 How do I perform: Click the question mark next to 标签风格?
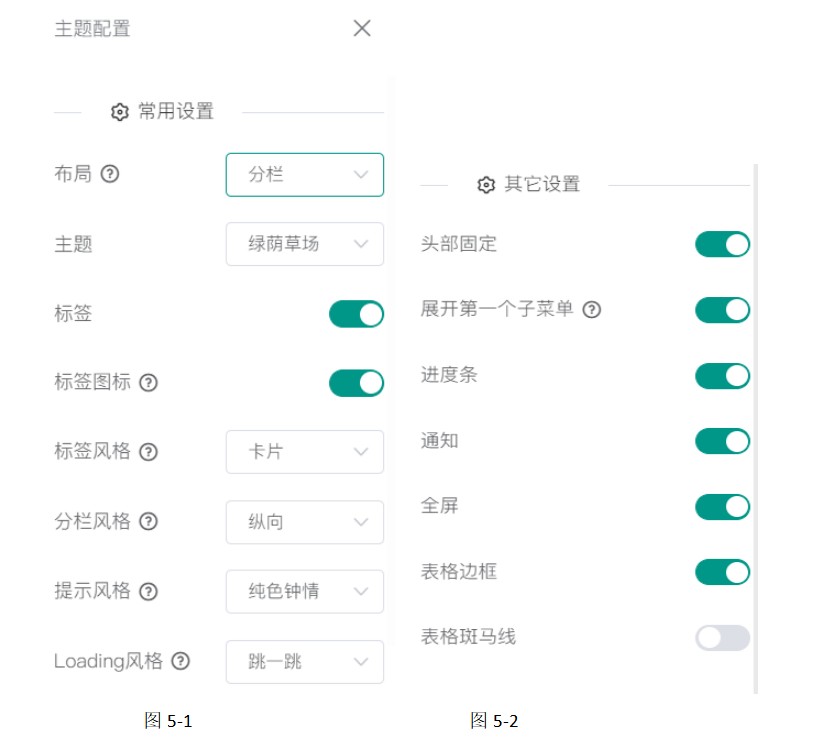point(148,452)
